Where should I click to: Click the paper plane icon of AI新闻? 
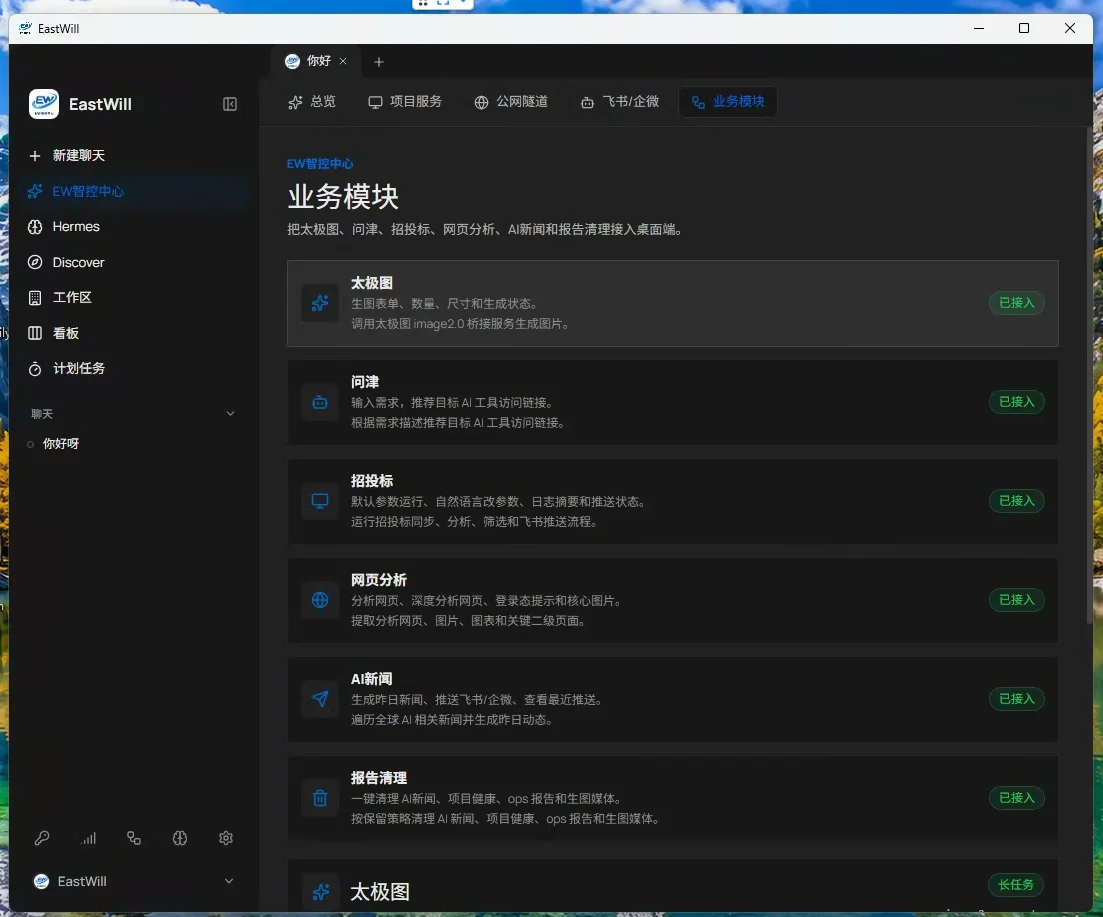point(320,699)
